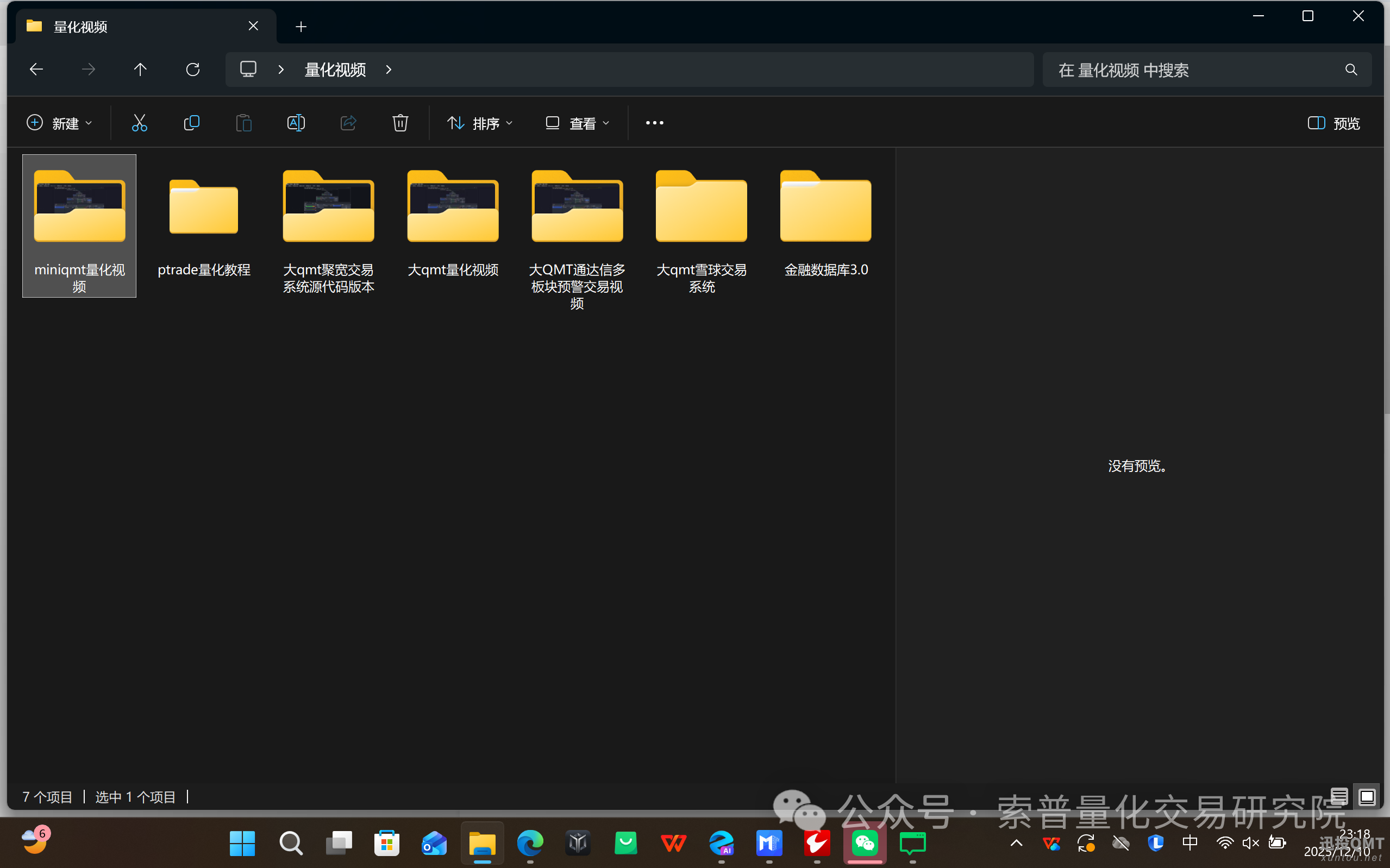Unmute system volume in the tray
This screenshot has height=868, width=1390.
1250,842
